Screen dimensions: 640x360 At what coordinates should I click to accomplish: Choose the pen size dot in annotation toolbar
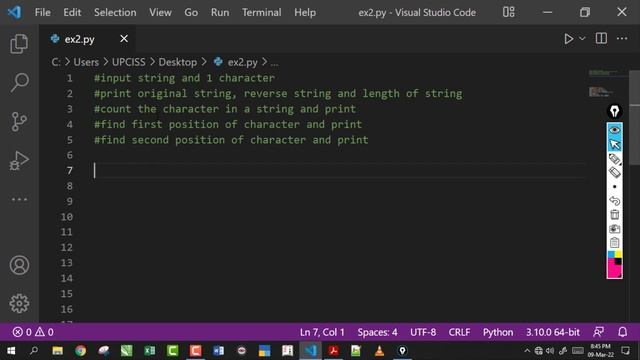pyautogui.click(x=614, y=187)
